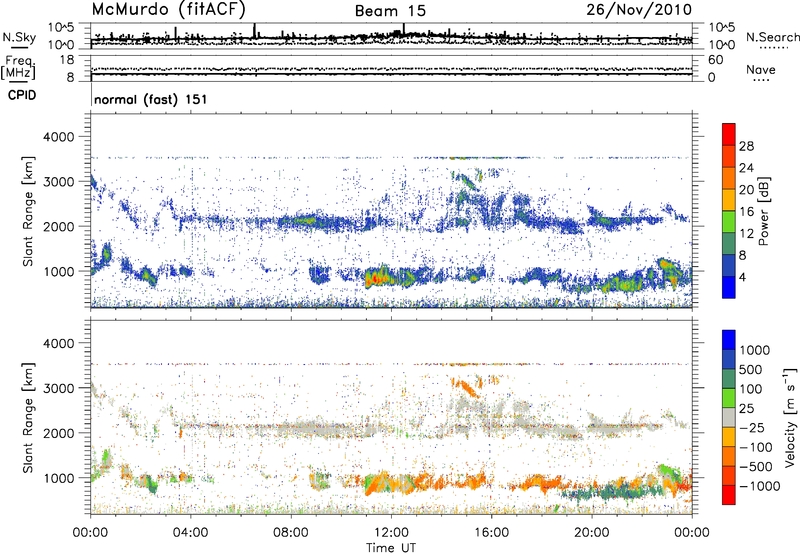Pick the light green power colorbar segment

729,221
